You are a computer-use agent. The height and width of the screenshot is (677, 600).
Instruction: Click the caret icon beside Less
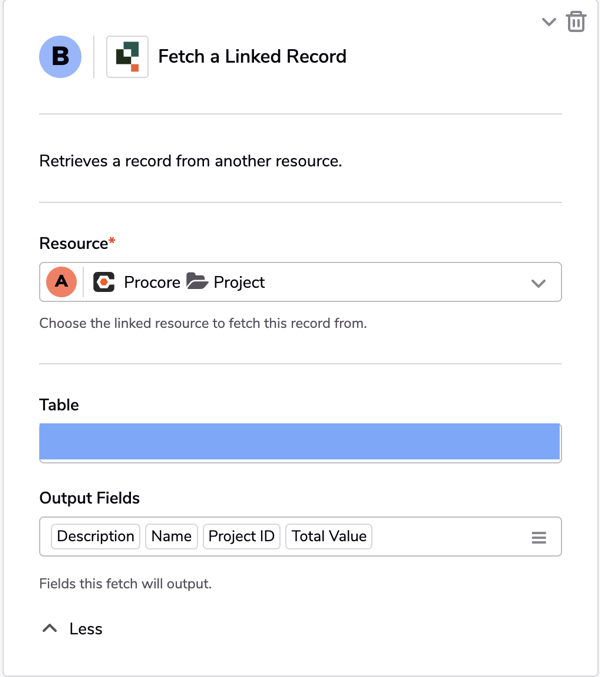[50, 628]
